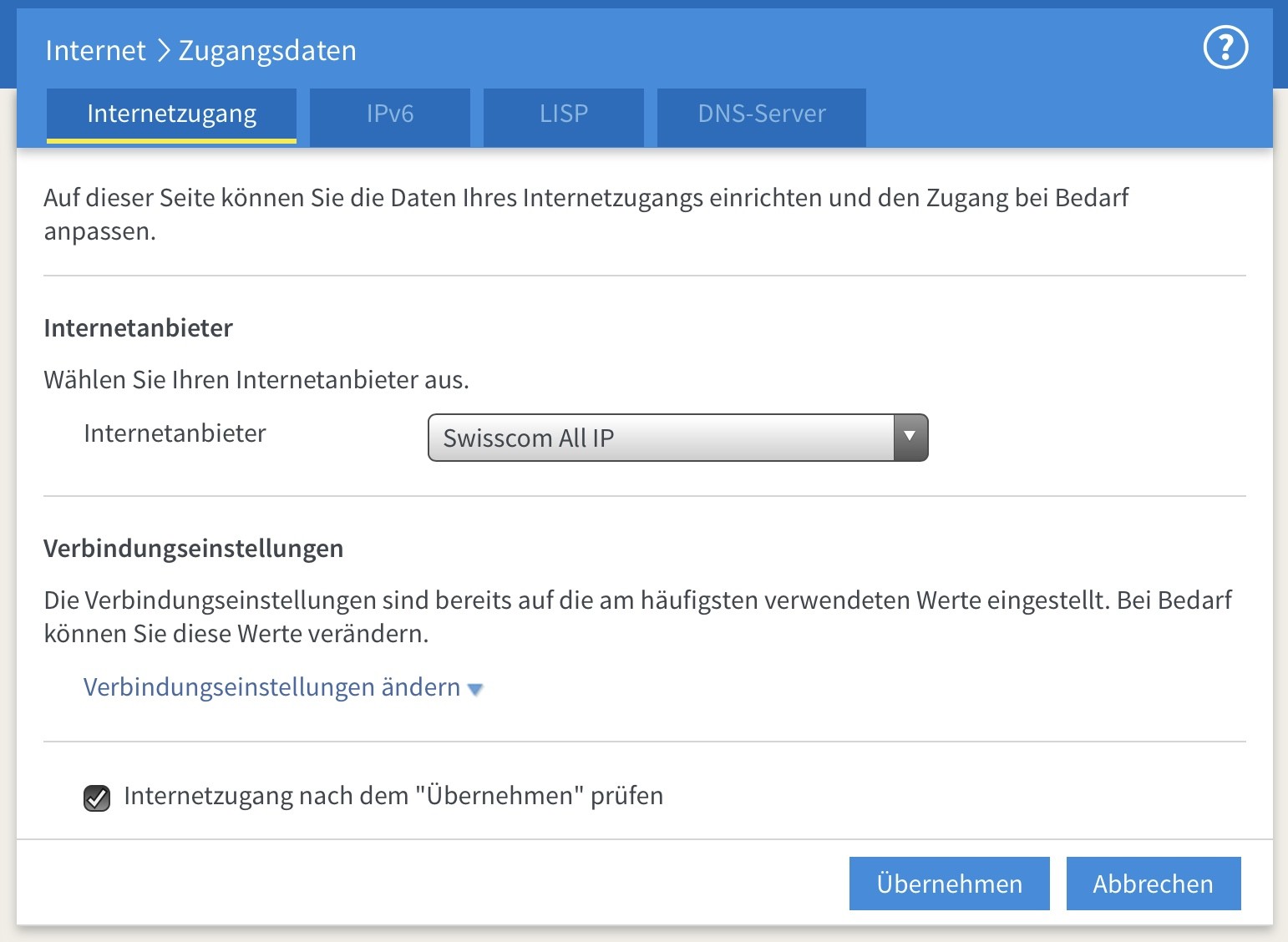Uncheck the Internetzugang prüfen checkbox

pos(97,798)
